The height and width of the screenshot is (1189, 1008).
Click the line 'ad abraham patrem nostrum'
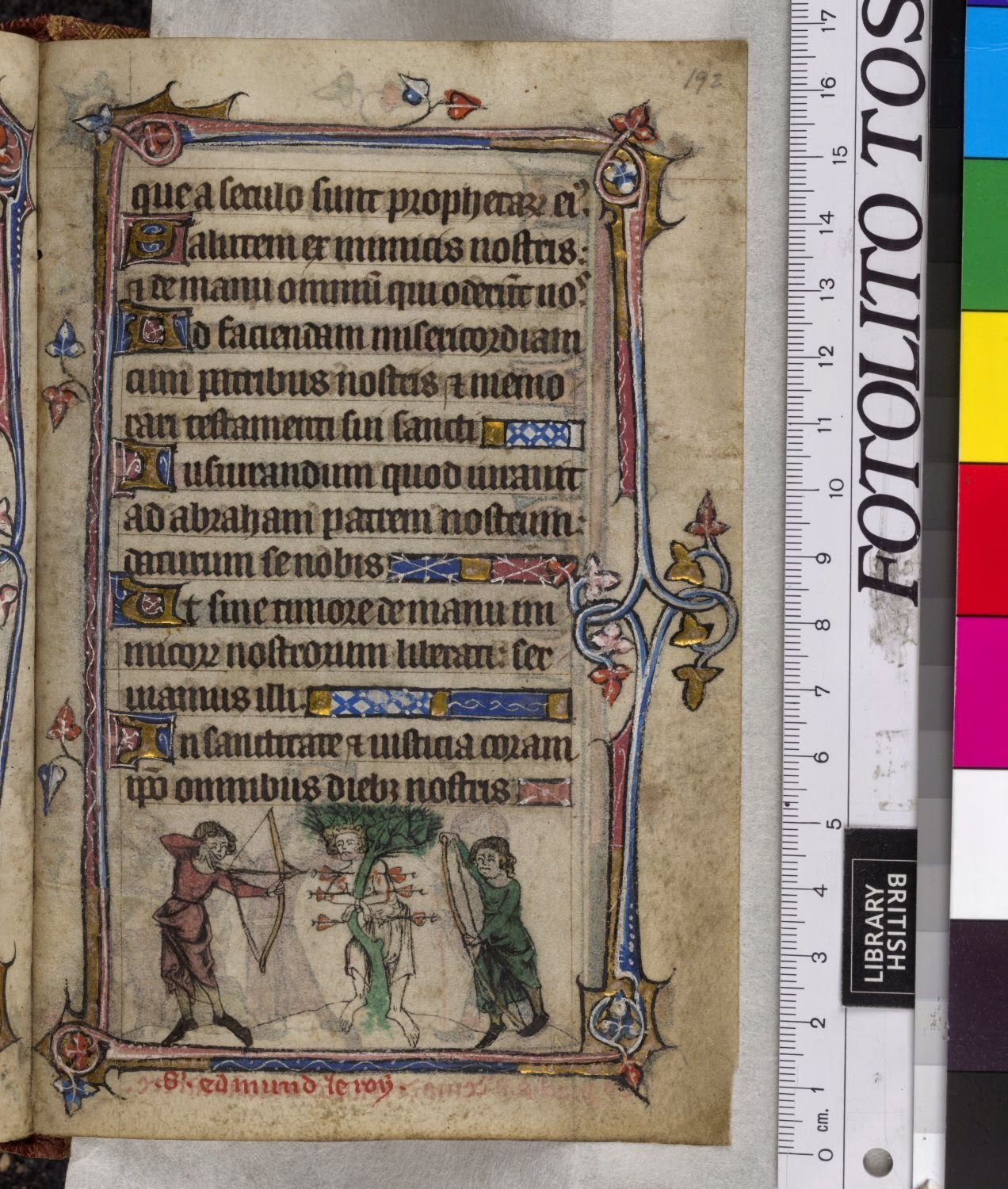tap(355, 520)
